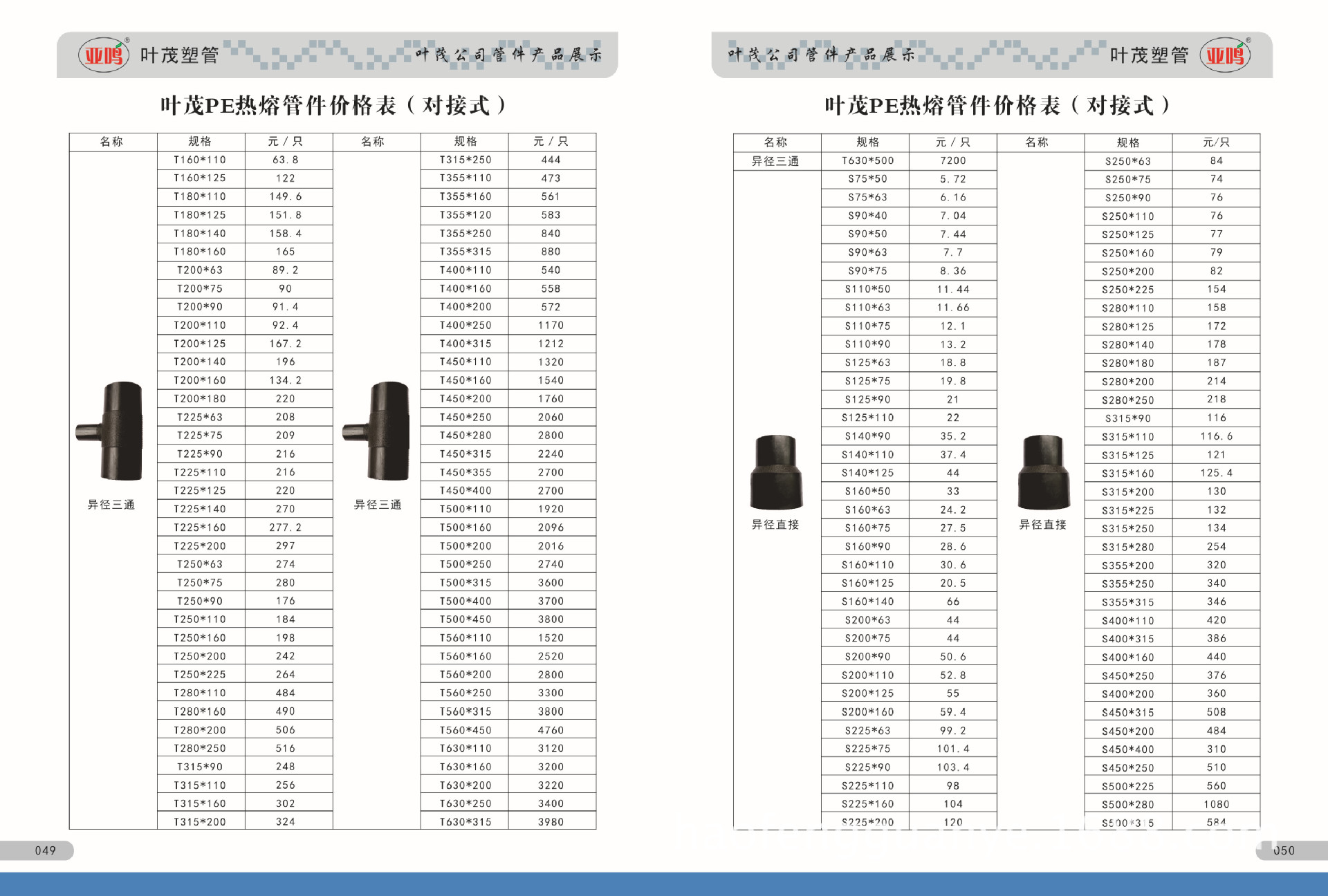
Task: Select spec cell T500*450
Action: pos(465,619)
